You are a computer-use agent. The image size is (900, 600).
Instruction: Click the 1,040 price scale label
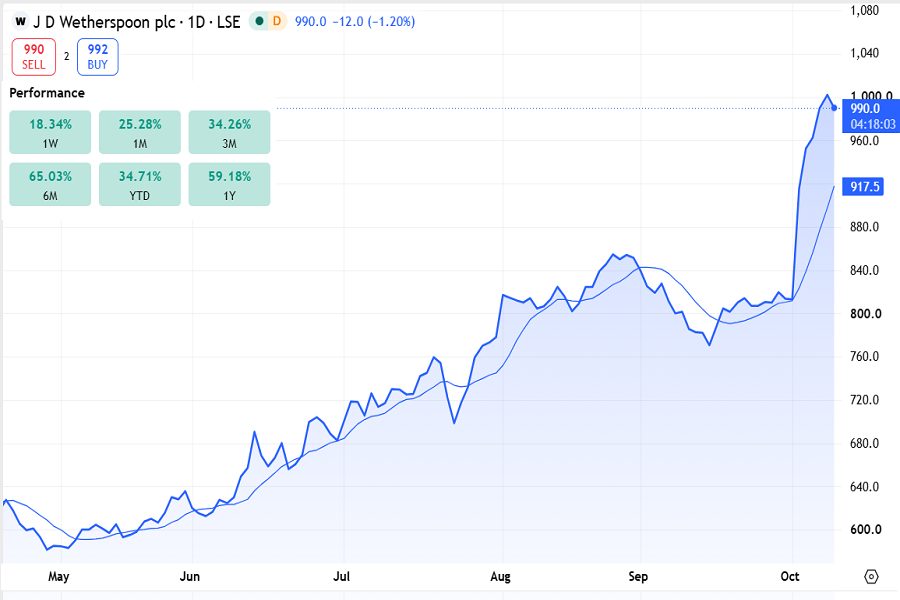click(864, 53)
